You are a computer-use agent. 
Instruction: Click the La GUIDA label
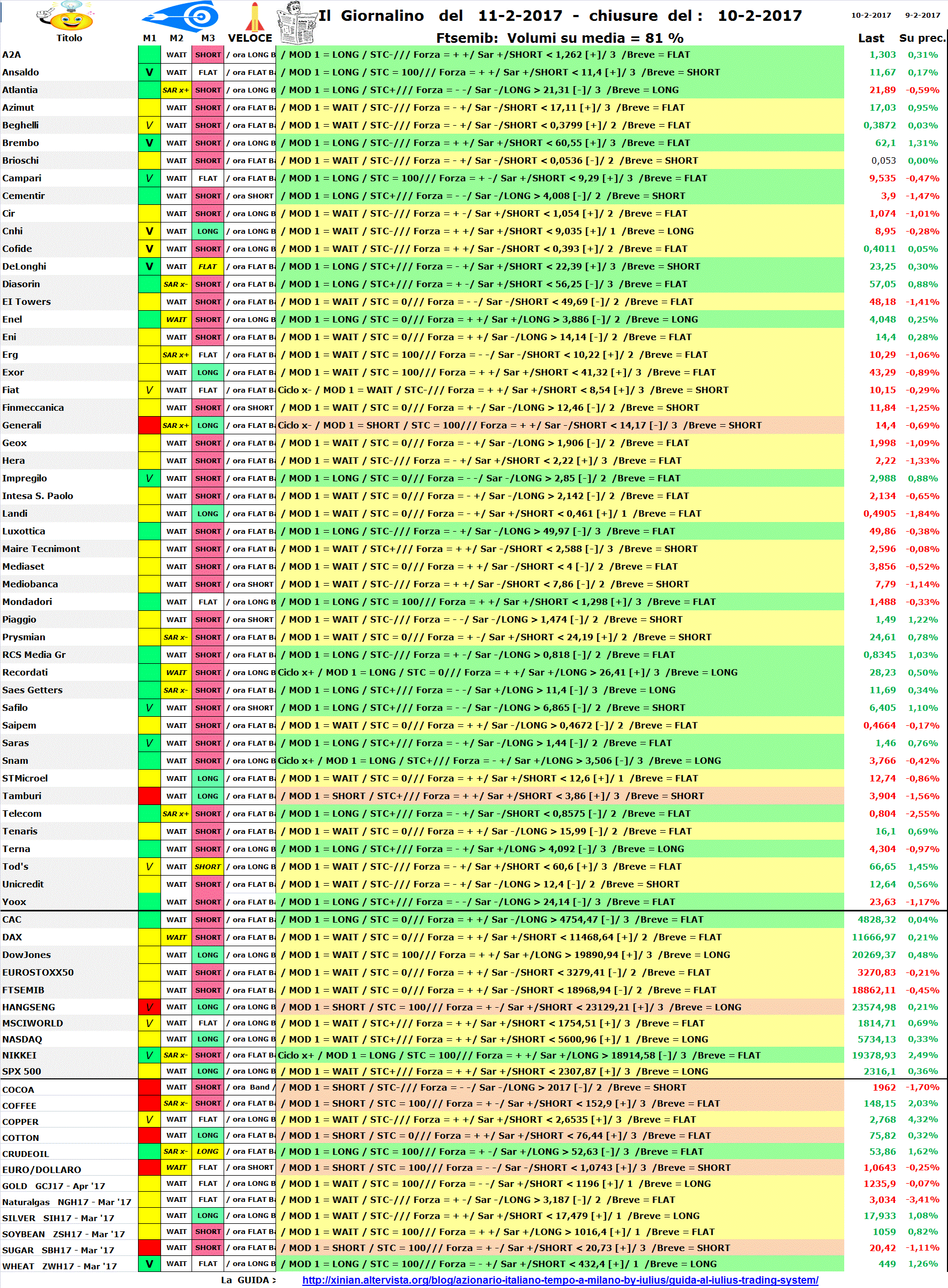point(248,1280)
